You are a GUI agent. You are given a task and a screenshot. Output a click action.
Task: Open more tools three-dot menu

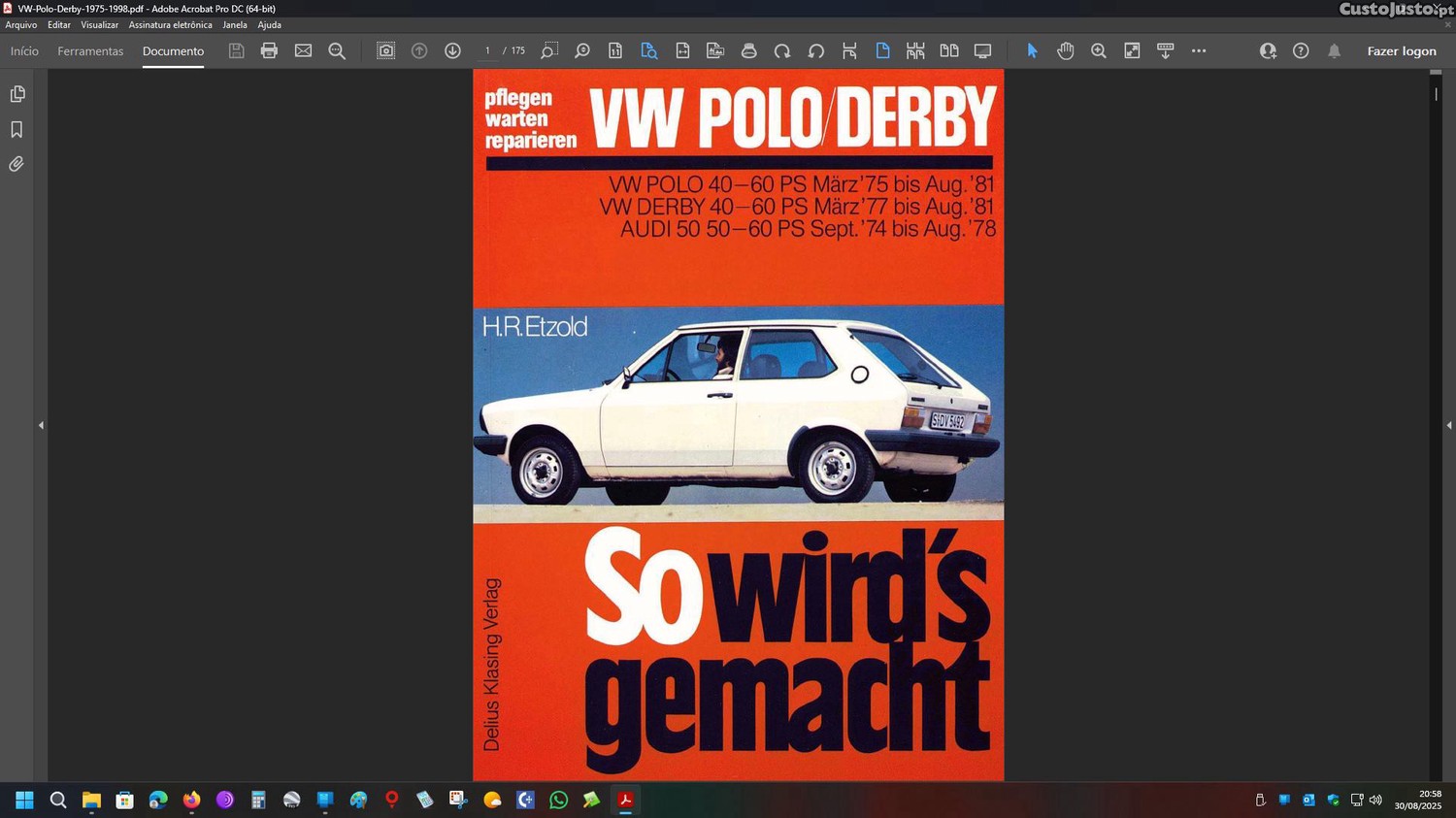click(1199, 50)
